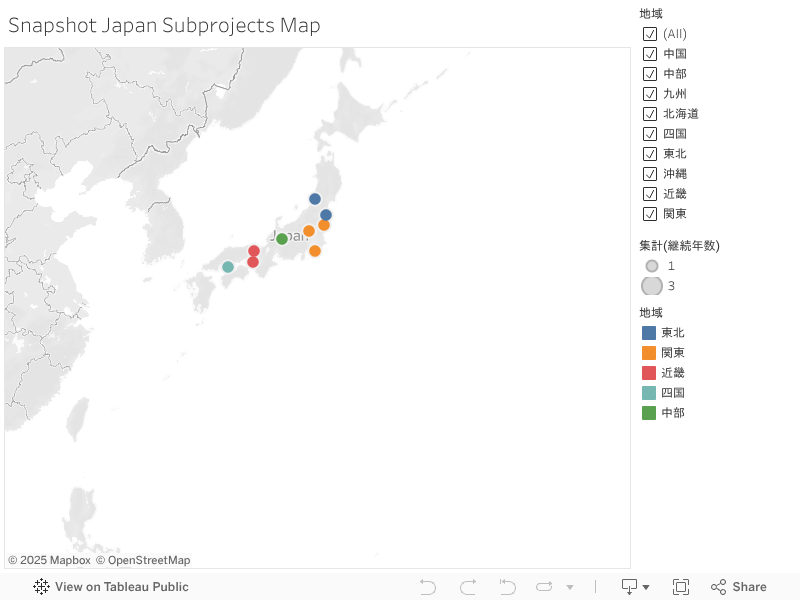Select the orange 関東 legend swatch
The width and height of the screenshot is (800, 600).
pos(648,353)
